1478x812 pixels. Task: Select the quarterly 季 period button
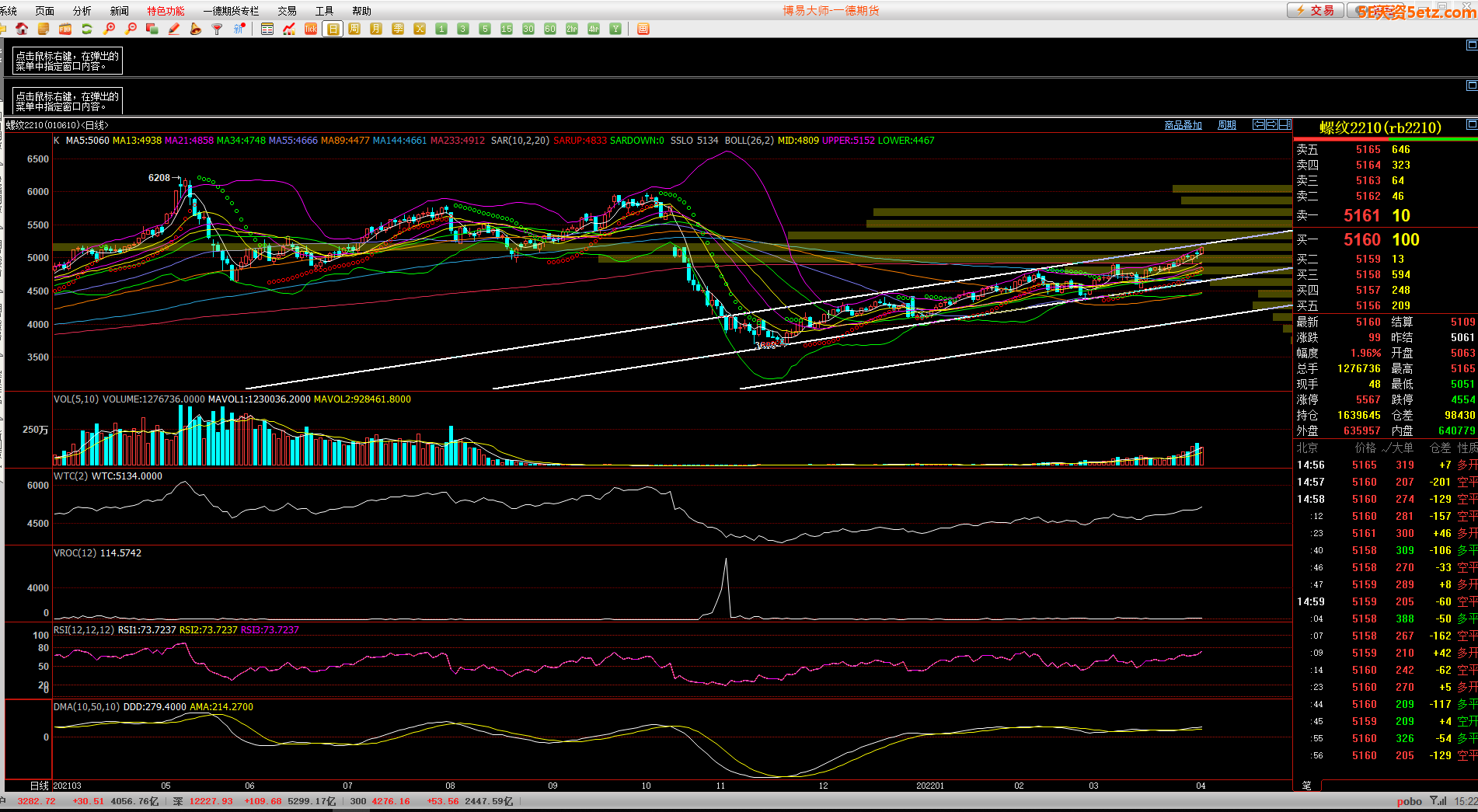398,29
